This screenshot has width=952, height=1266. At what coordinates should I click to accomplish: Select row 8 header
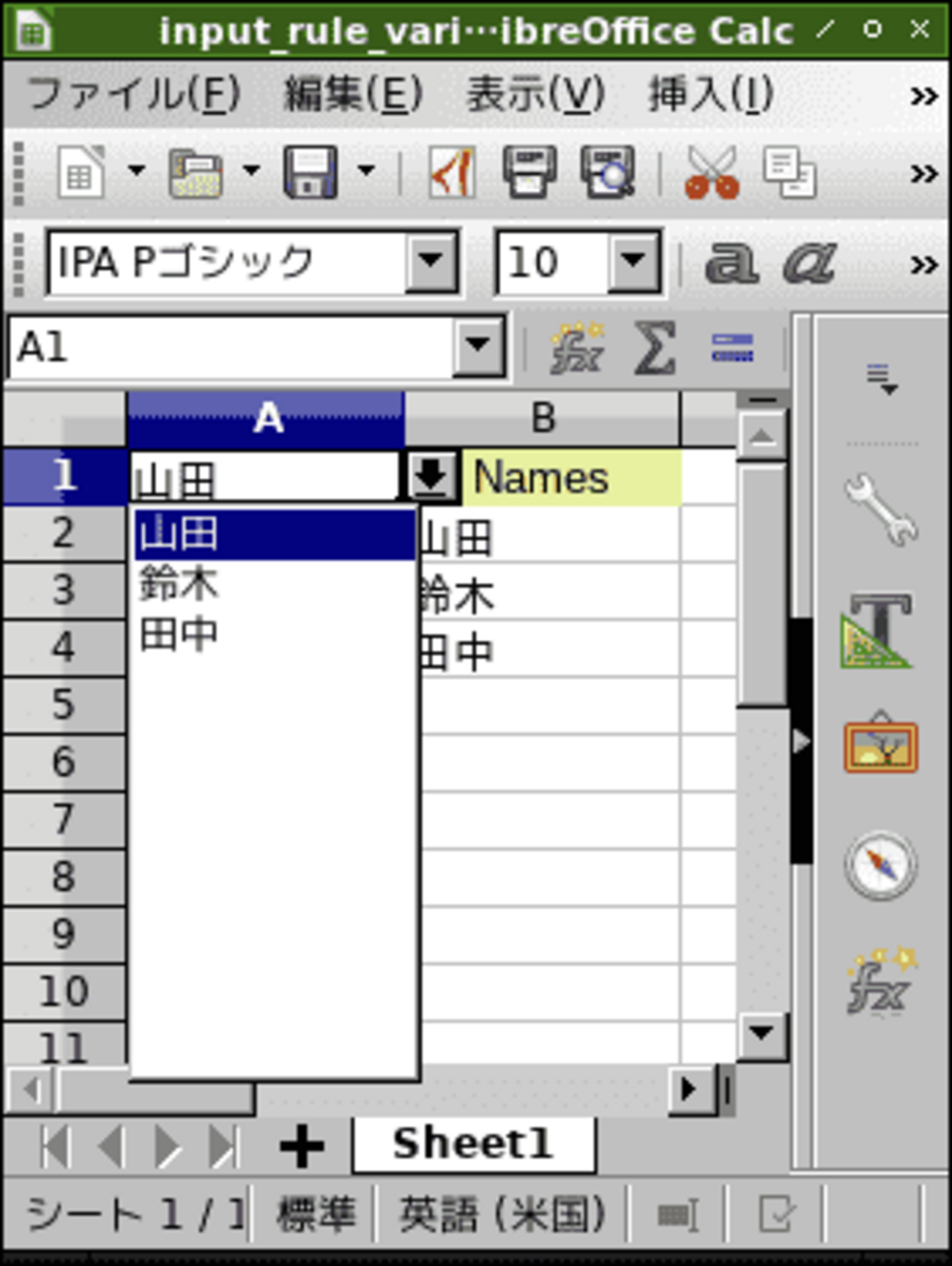tap(64, 877)
